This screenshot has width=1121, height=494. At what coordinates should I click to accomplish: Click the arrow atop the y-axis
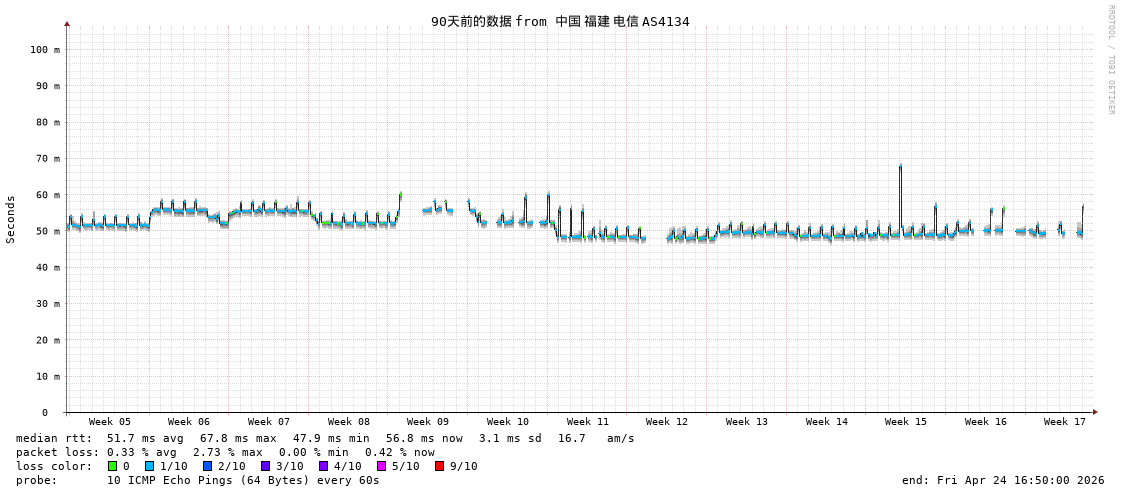(x=67, y=23)
